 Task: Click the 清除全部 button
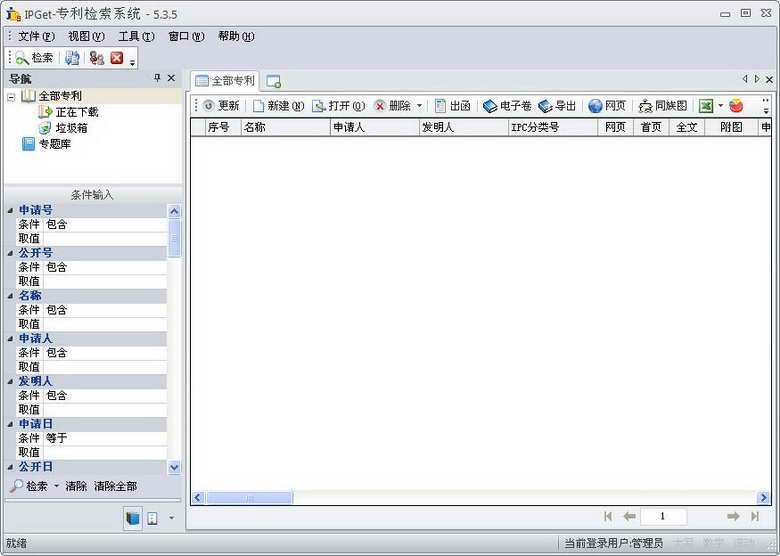pos(115,486)
